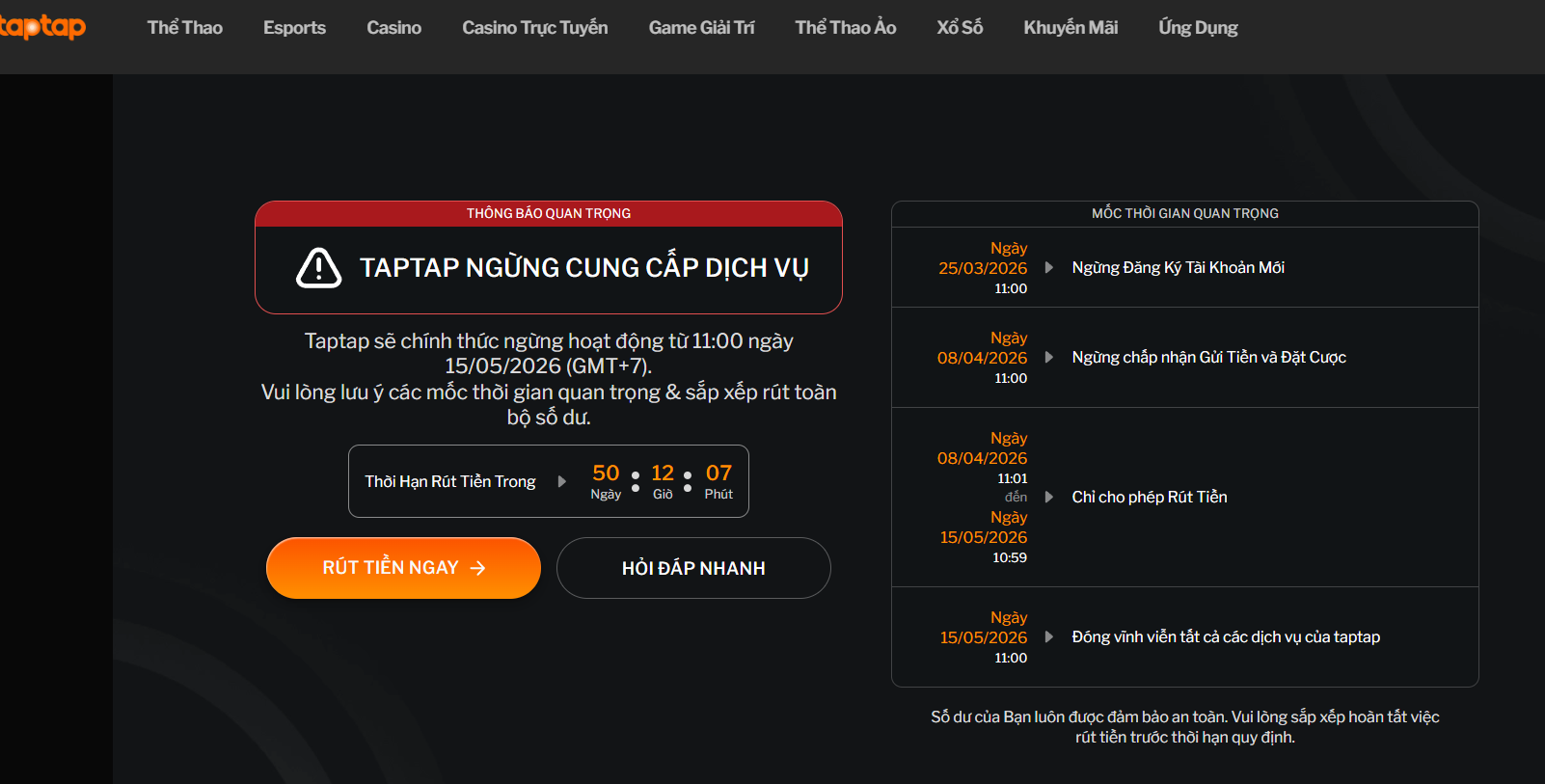Go to Xổ Số section
Screen dimensions: 1545x784
point(961,28)
